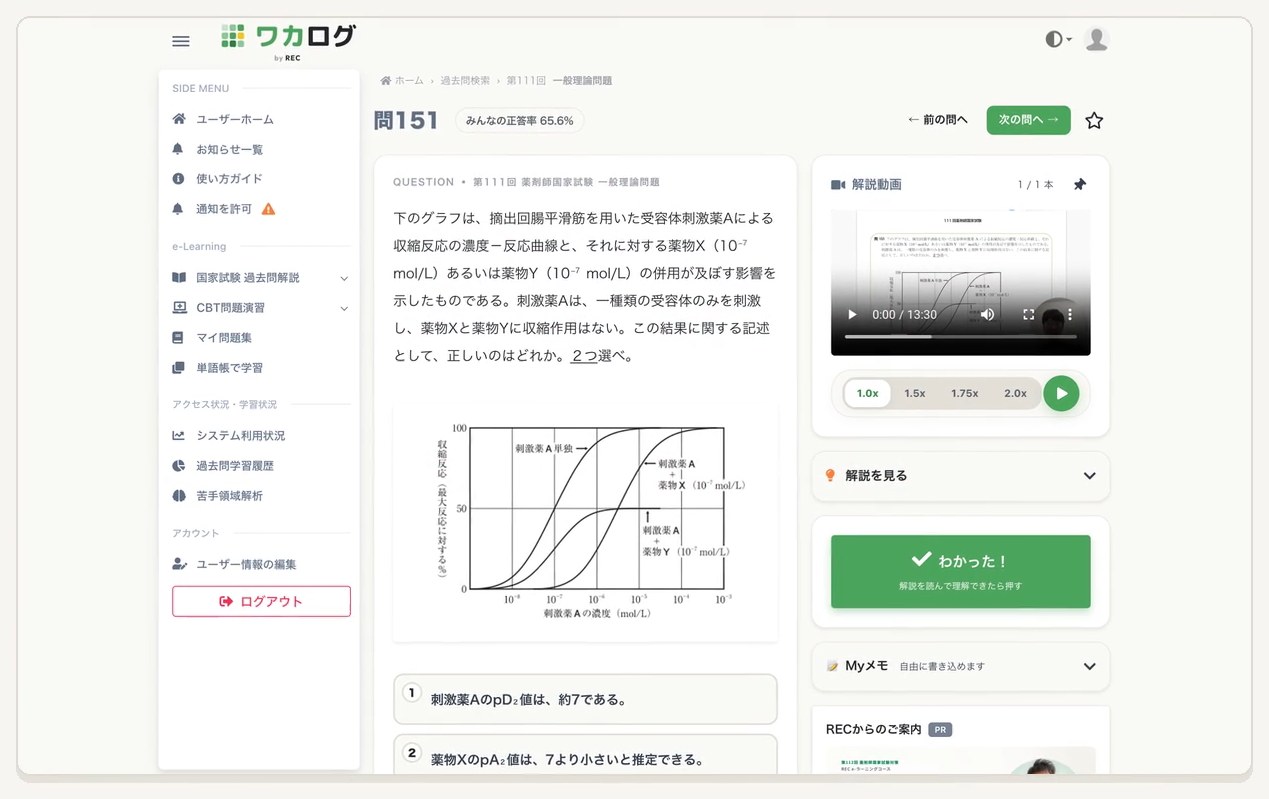Click みんなの正答率 65.6% badge
The height and width of the screenshot is (799, 1269).
(x=519, y=120)
